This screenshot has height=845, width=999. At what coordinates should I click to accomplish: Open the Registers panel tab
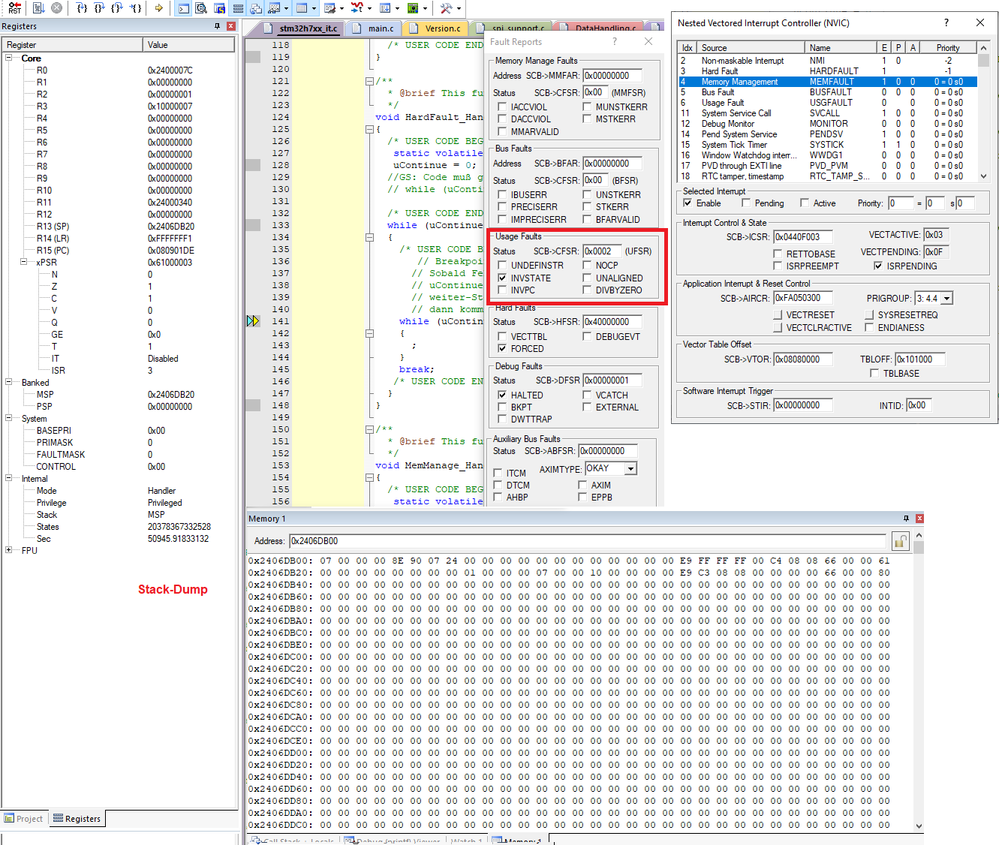(x=76, y=819)
